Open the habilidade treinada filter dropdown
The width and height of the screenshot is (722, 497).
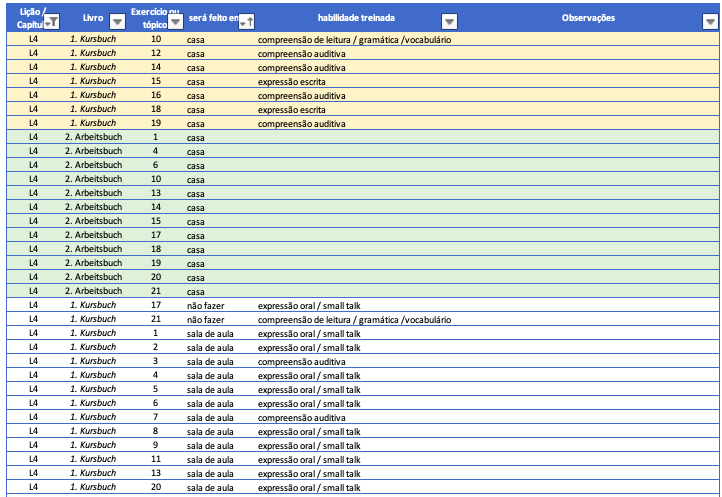449,21
